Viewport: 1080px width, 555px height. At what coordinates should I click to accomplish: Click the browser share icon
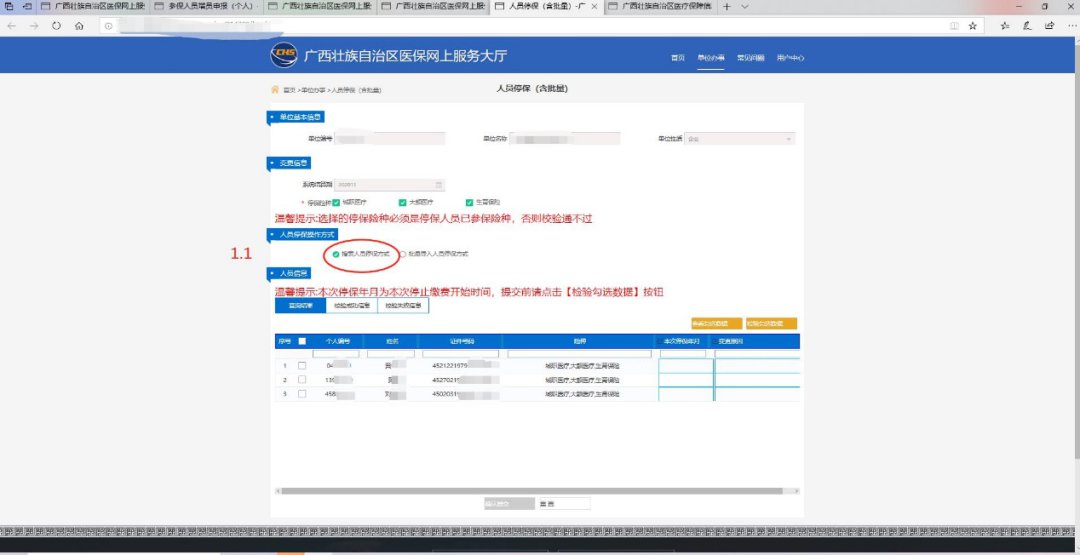[1050, 25]
